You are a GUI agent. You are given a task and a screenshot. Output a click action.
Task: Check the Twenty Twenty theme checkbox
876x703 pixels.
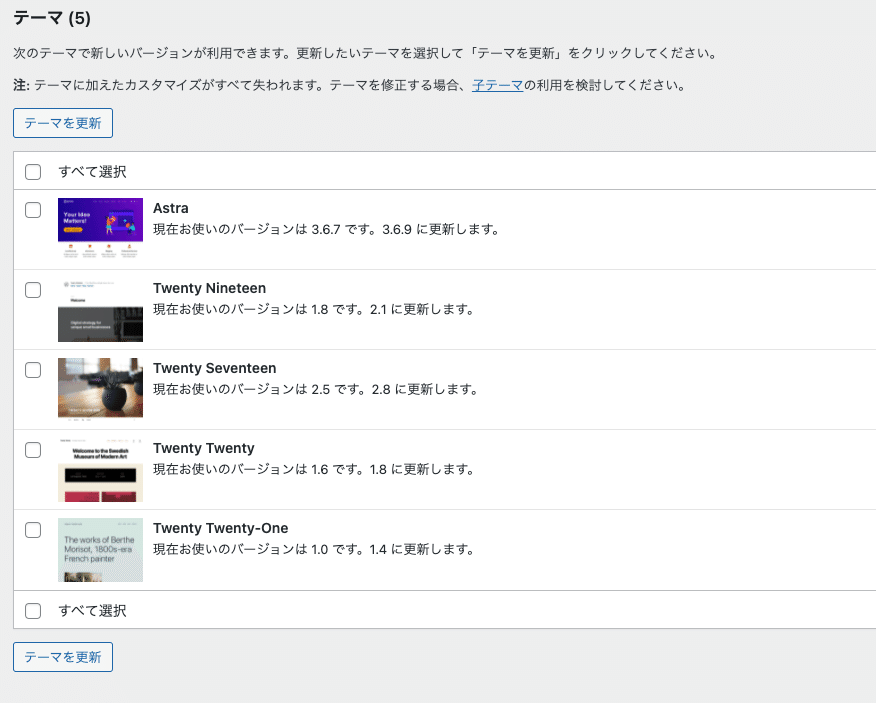32,450
